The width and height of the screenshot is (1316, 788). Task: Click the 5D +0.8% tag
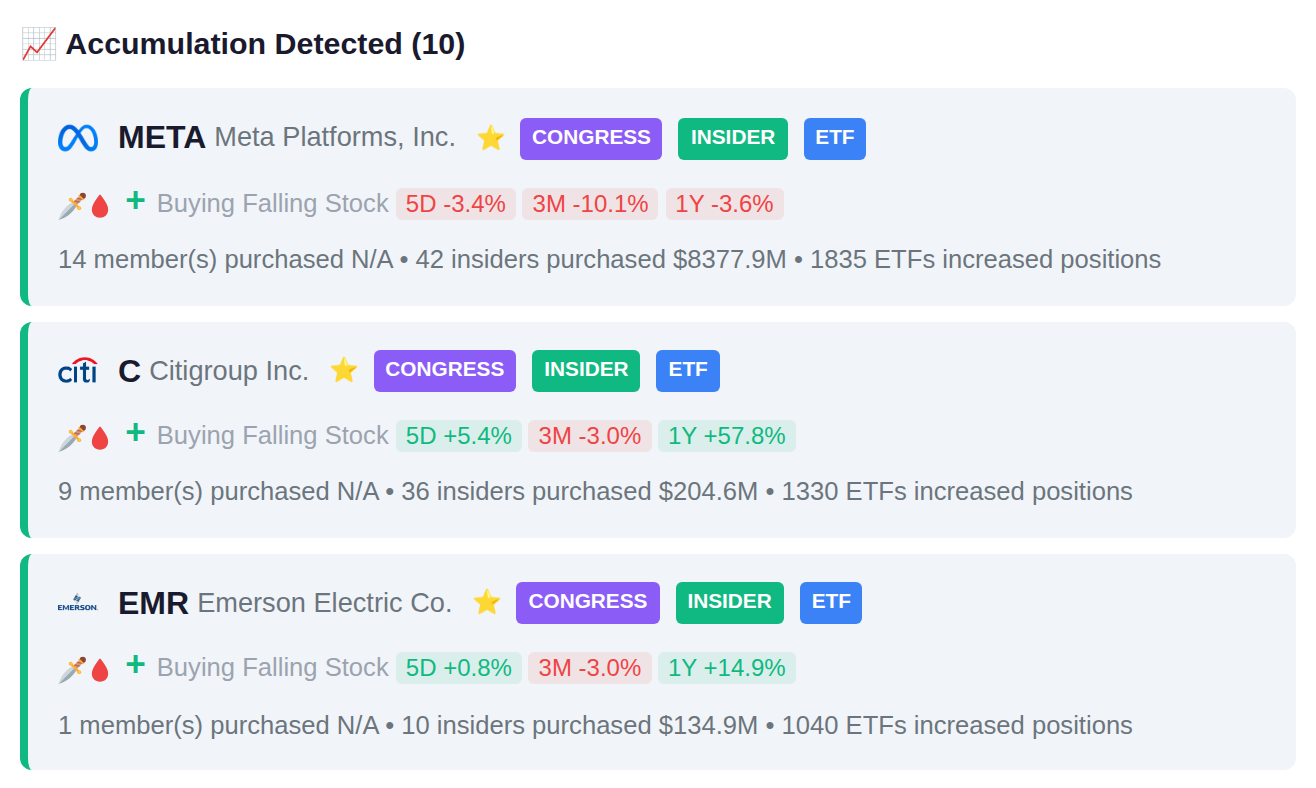459,668
